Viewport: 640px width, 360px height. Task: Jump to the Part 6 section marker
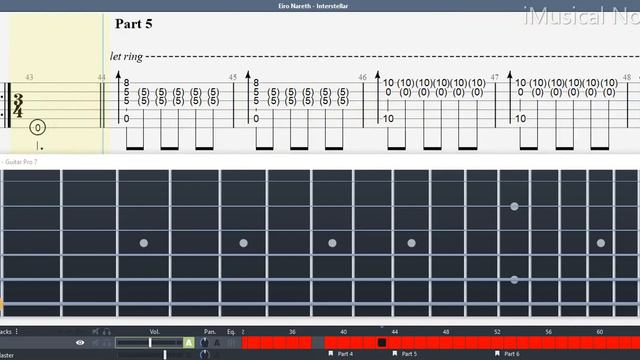click(x=512, y=354)
